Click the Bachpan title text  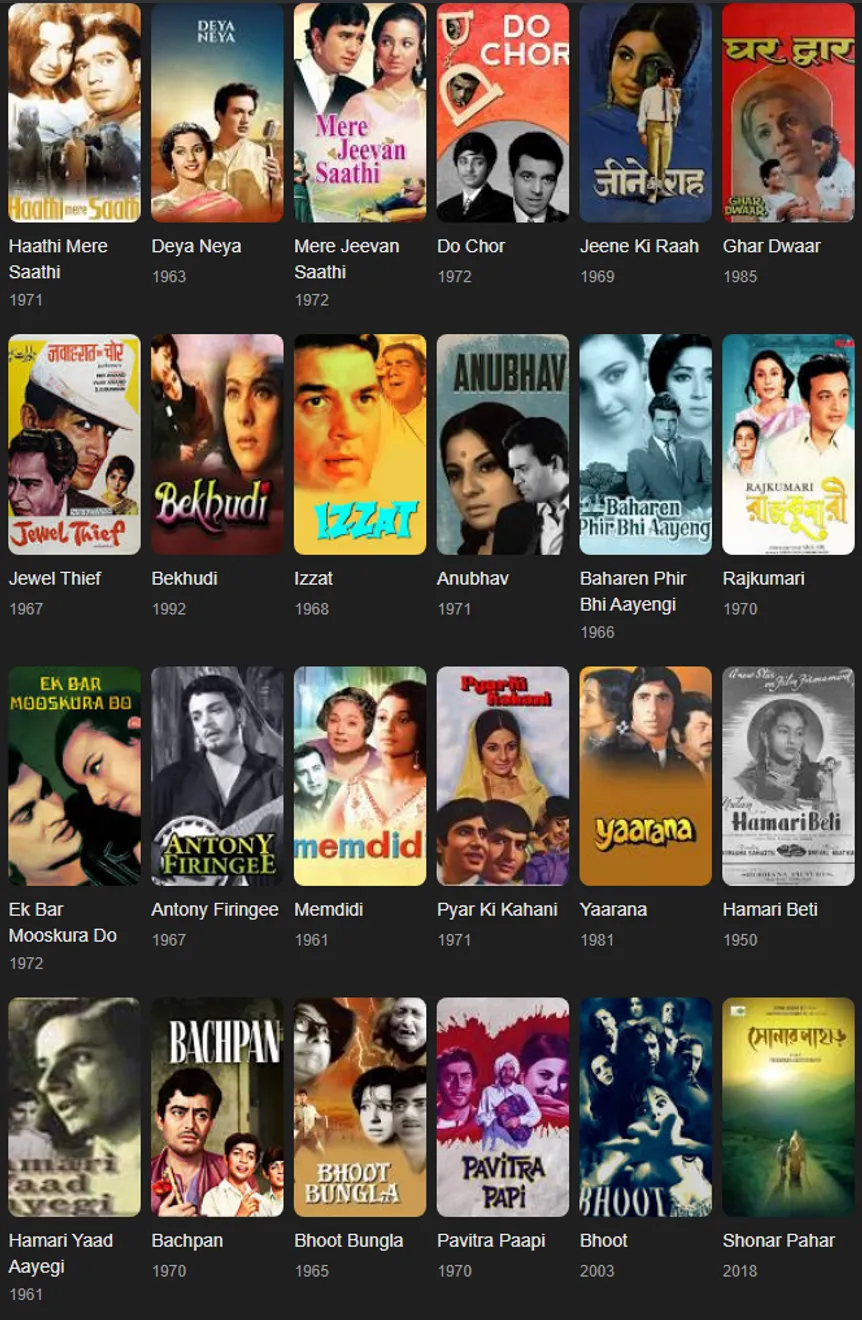click(x=187, y=1240)
